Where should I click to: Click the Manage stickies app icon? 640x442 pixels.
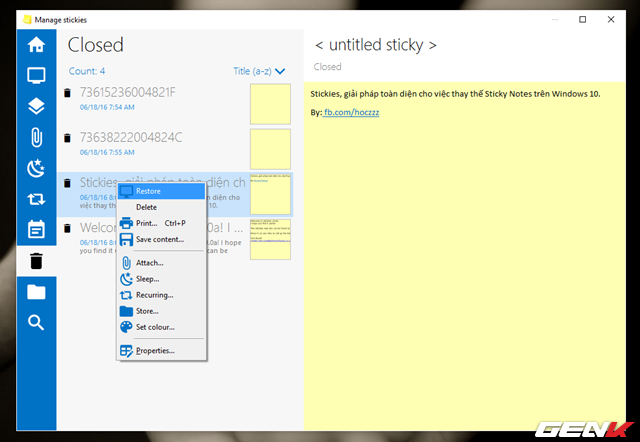coord(27,20)
